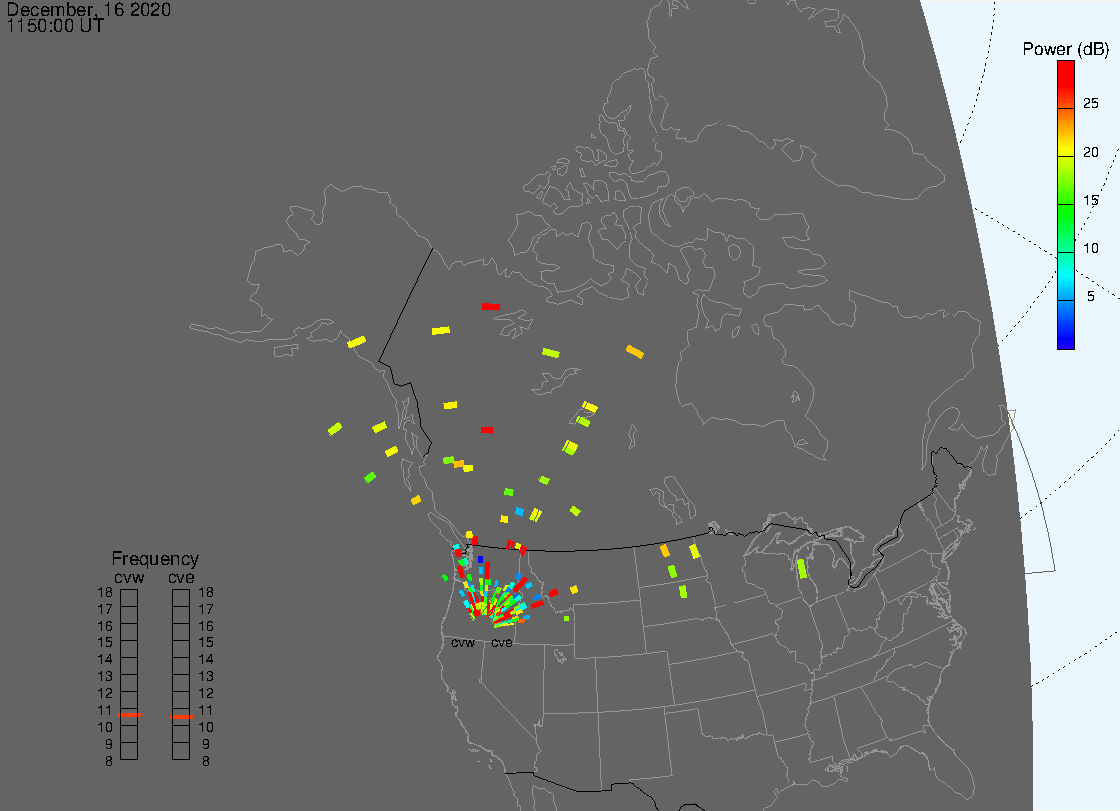This screenshot has height=811, width=1120.
Task: Click the '10' tick label on power scale
Action: click(x=1090, y=248)
